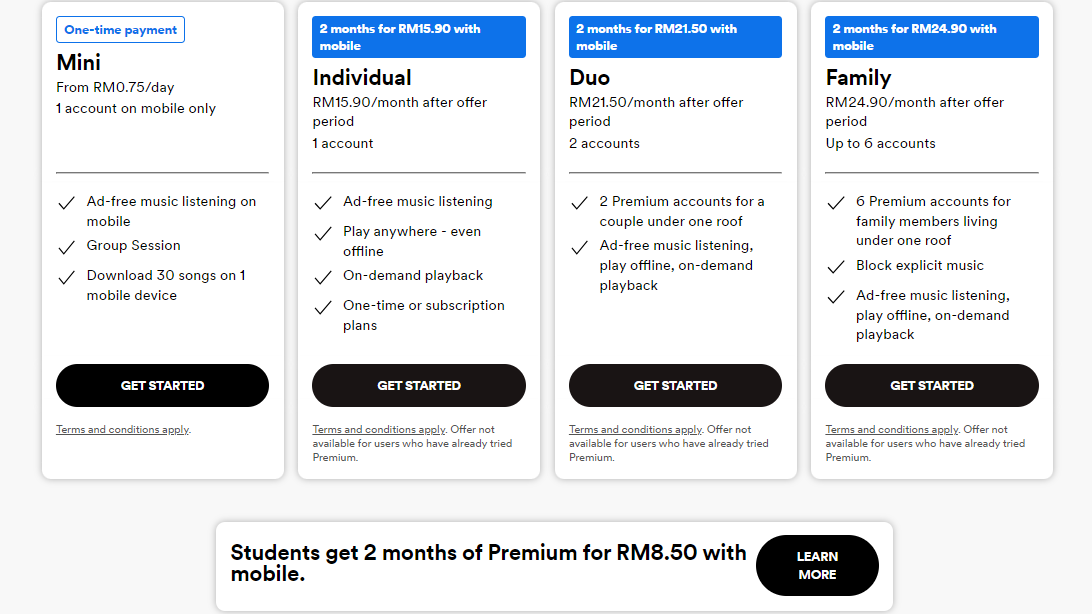Select the One-time payment badge on Mini plan

tap(120, 29)
